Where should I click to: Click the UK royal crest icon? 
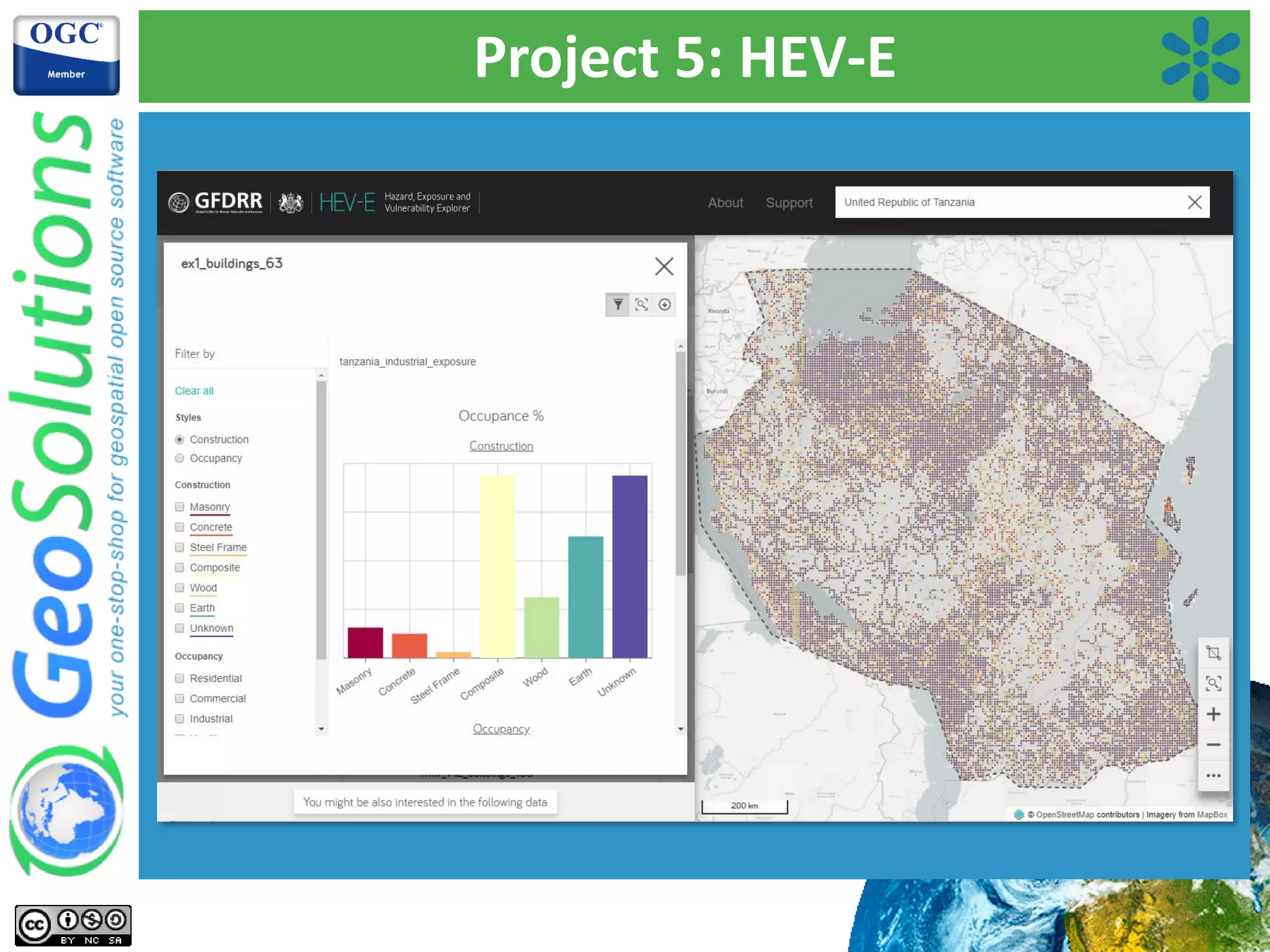pos(290,202)
